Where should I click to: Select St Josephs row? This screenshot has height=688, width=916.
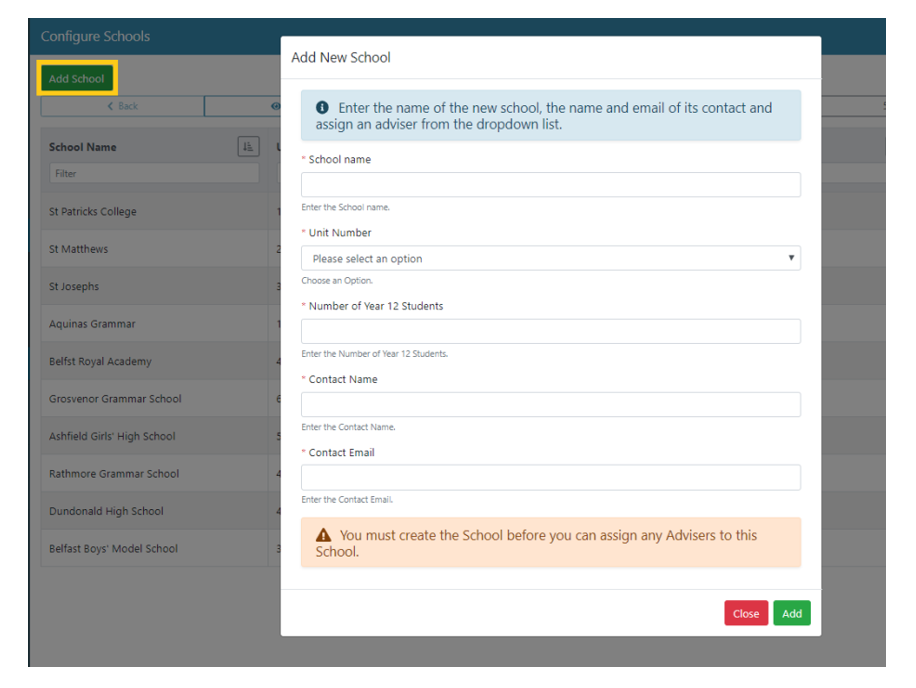tap(161, 286)
